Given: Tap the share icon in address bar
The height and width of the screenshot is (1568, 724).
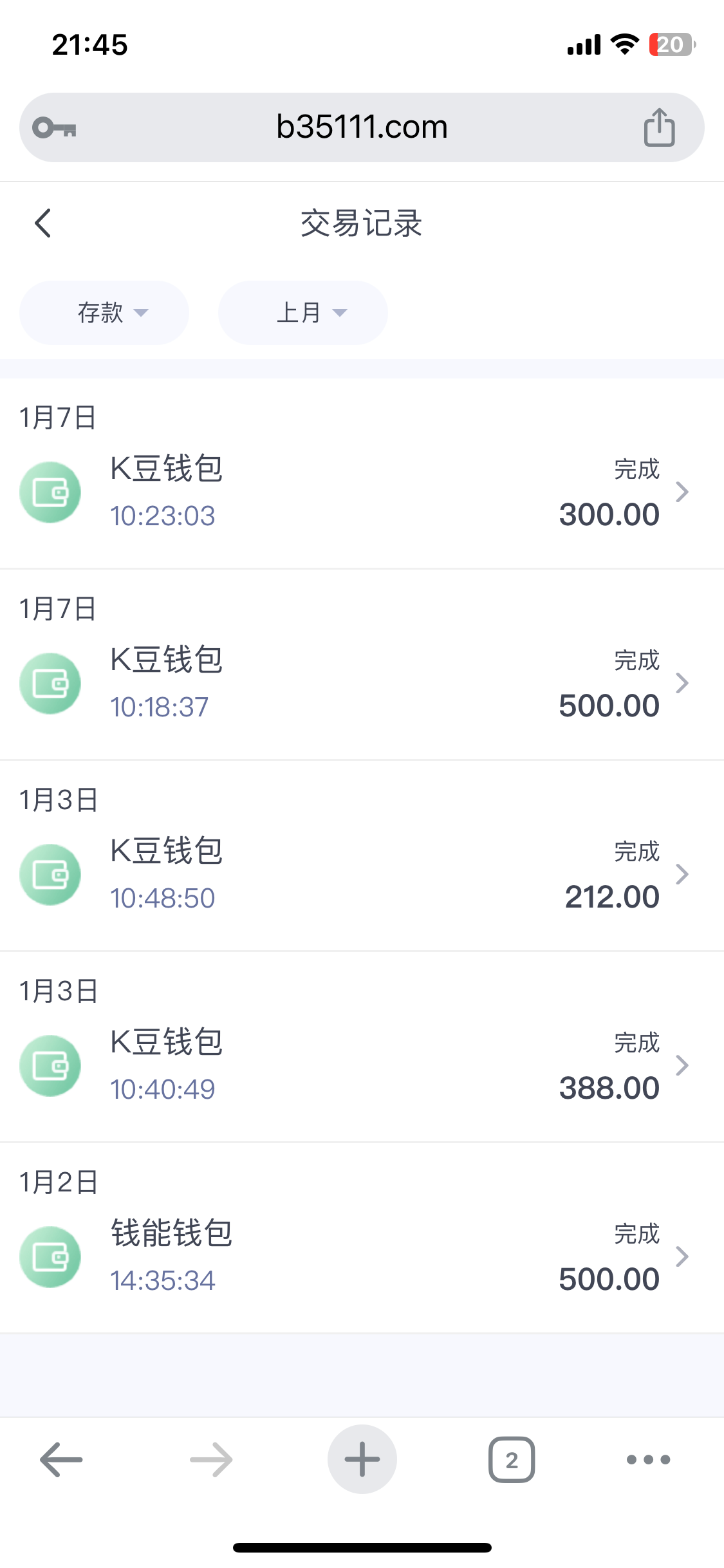Looking at the screenshot, I should (x=659, y=127).
